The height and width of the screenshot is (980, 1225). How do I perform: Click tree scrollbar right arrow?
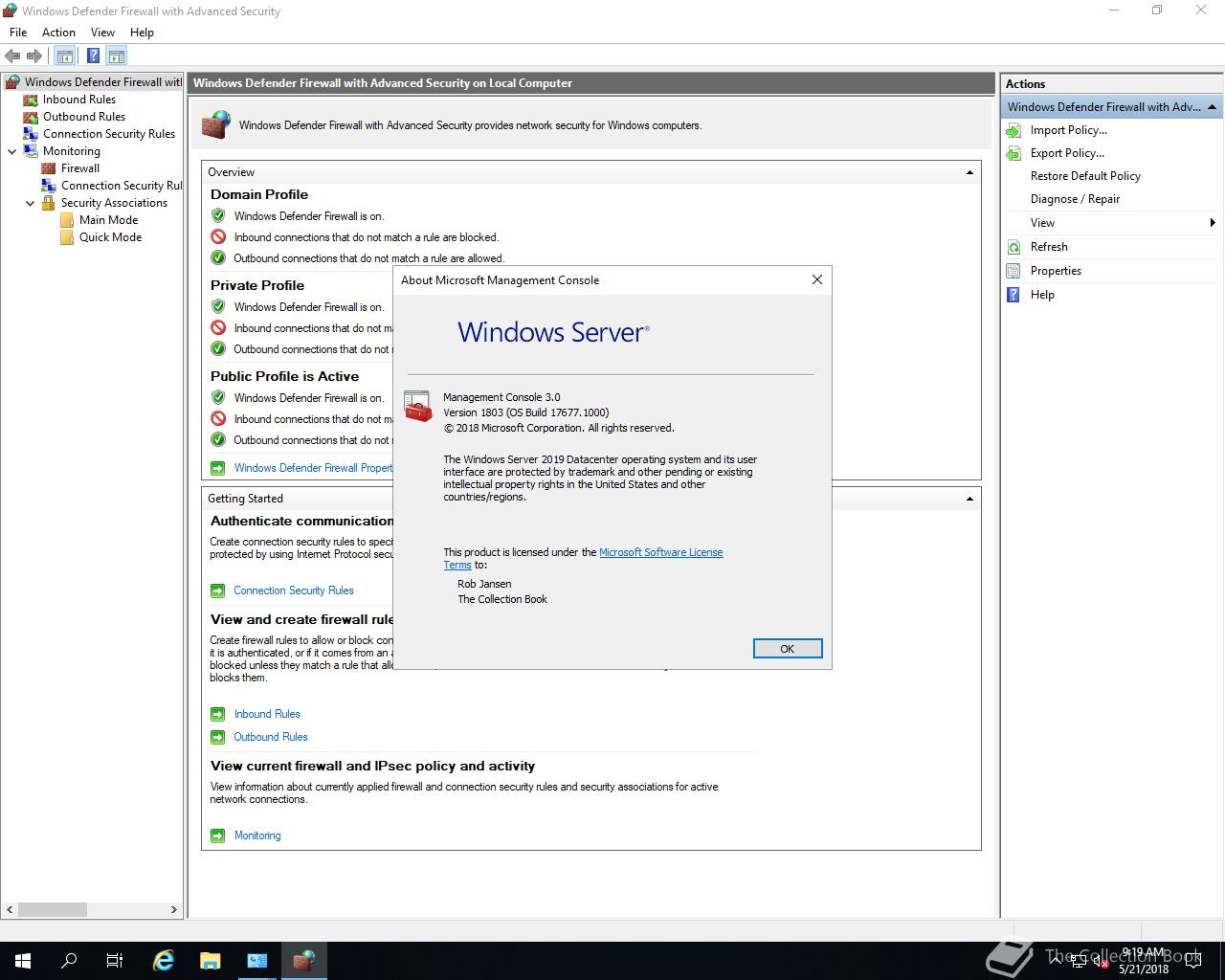[x=173, y=909]
